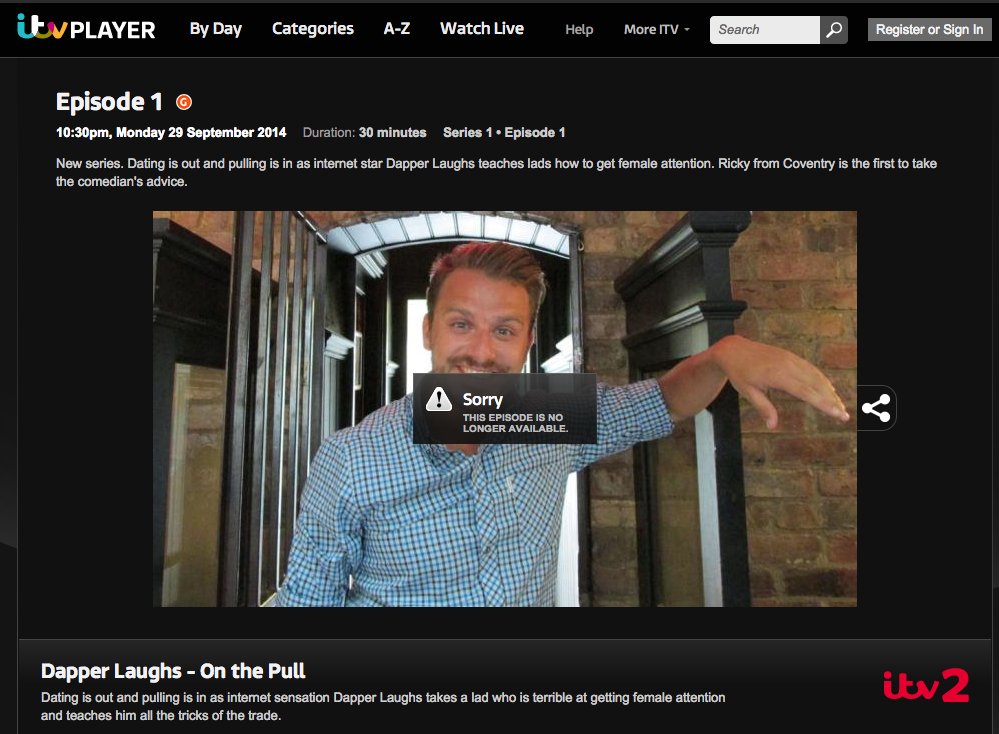999x734 pixels.
Task: Click the video player thumbnail image
Action: 505,408
